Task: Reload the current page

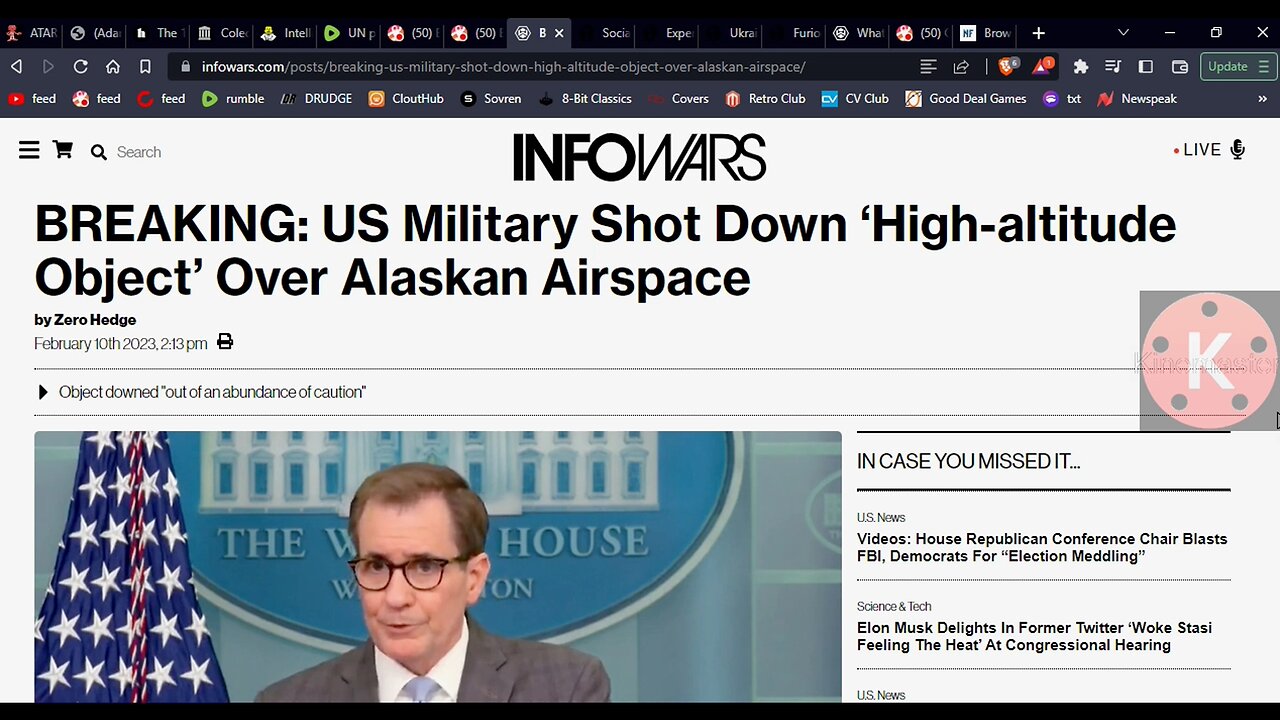Action: pos(81,67)
